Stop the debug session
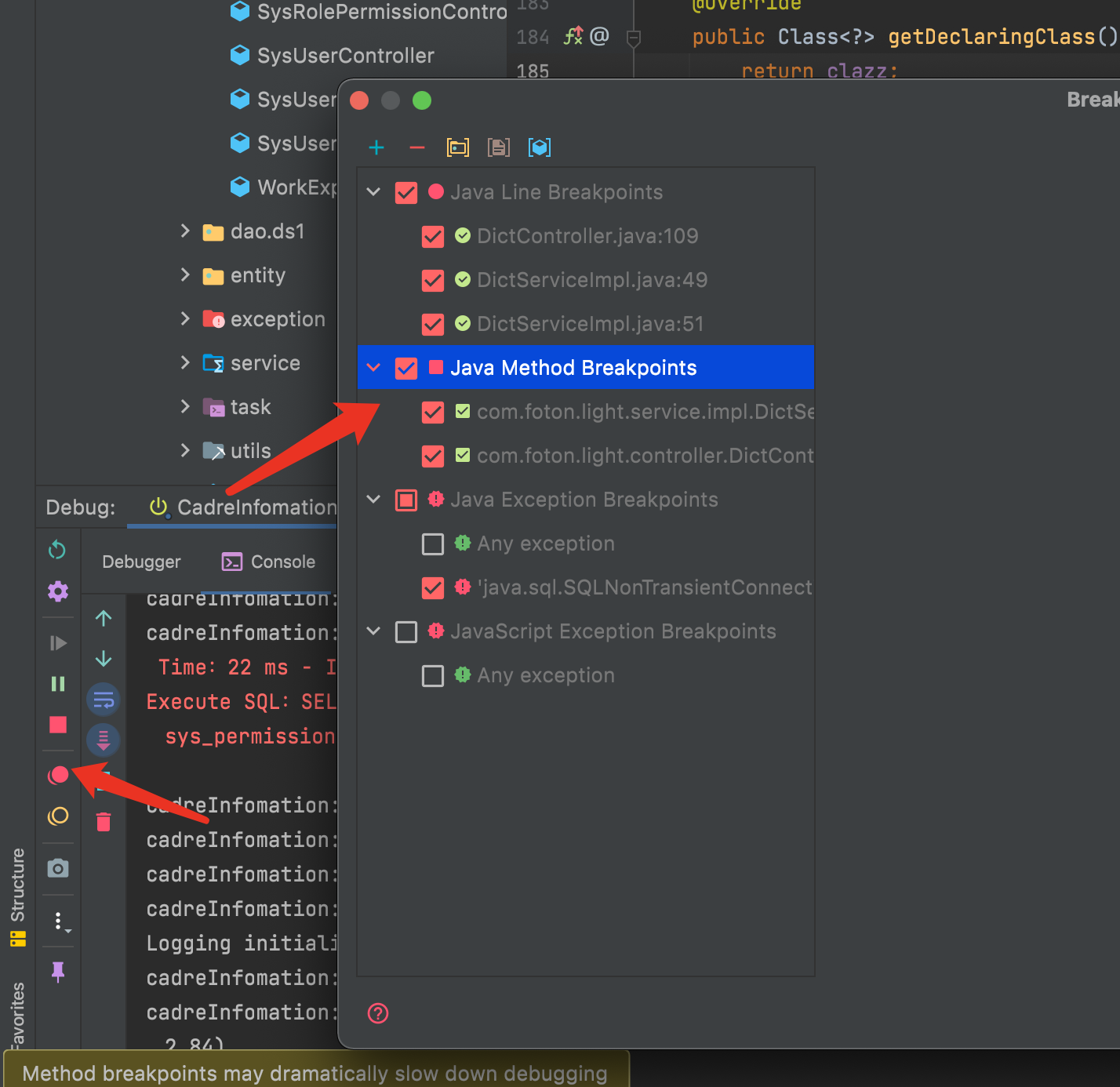Viewport: 1120px width, 1087px height. [58, 725]
